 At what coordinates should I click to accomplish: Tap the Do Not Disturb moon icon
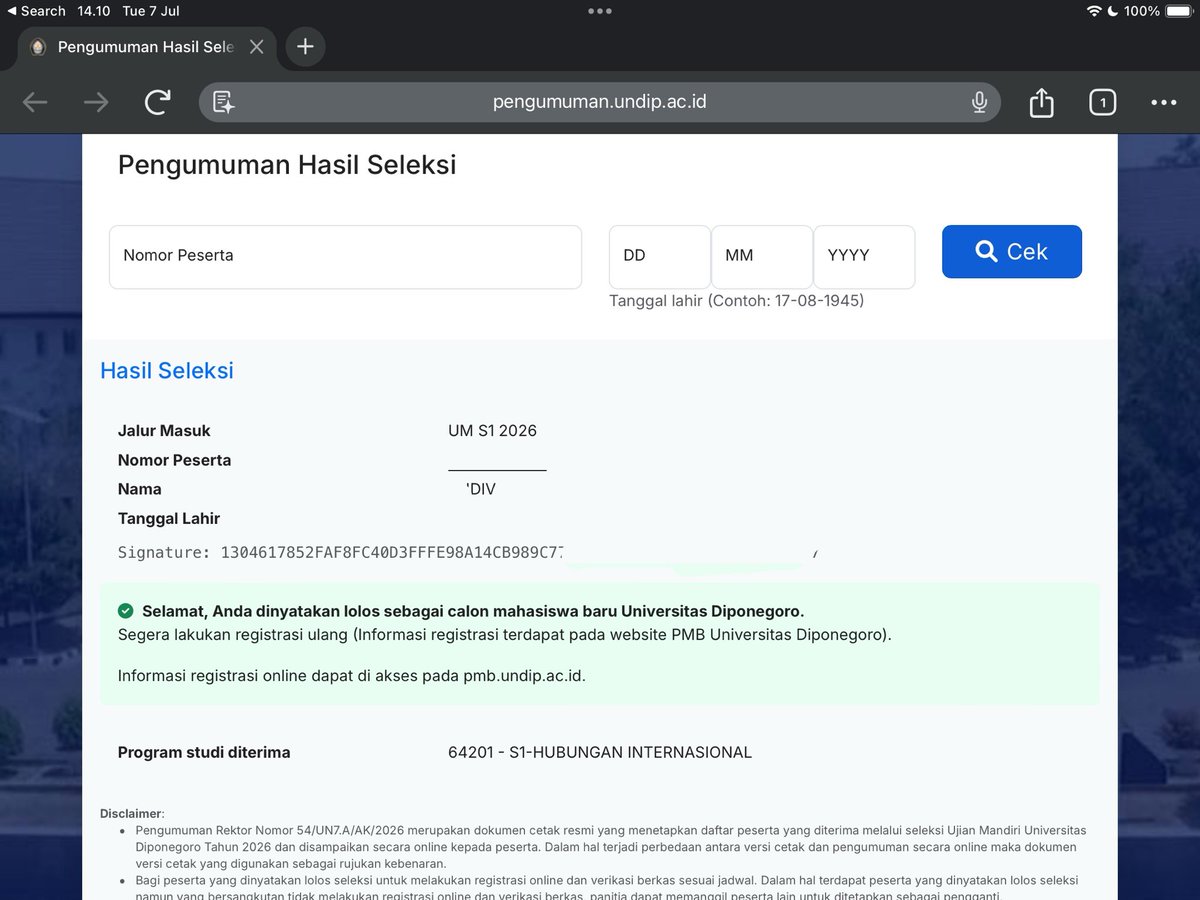(1113, 11)
